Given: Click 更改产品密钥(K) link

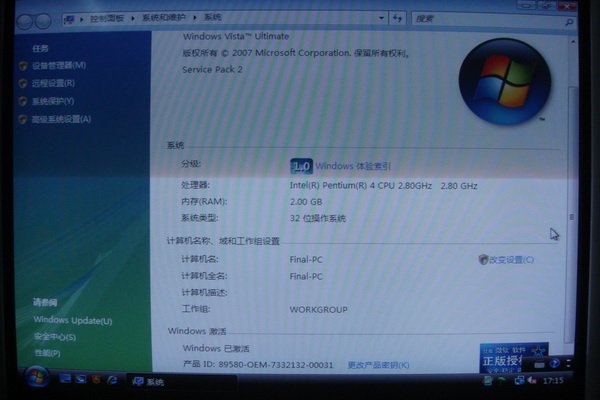Looking at the screenshot, I should 378,365.
